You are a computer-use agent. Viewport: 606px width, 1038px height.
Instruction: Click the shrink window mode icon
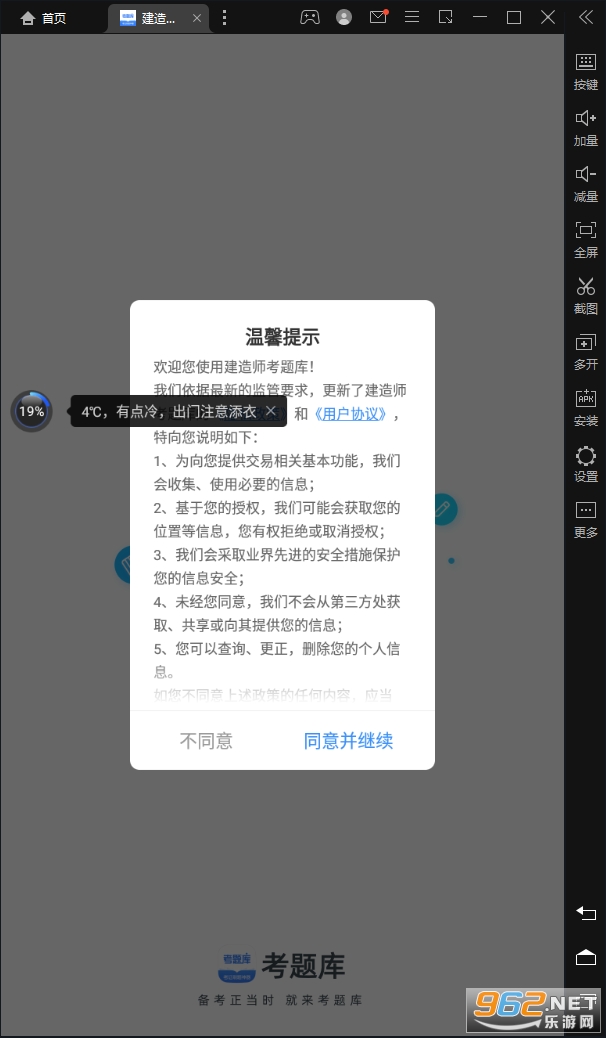click(446, 17)
